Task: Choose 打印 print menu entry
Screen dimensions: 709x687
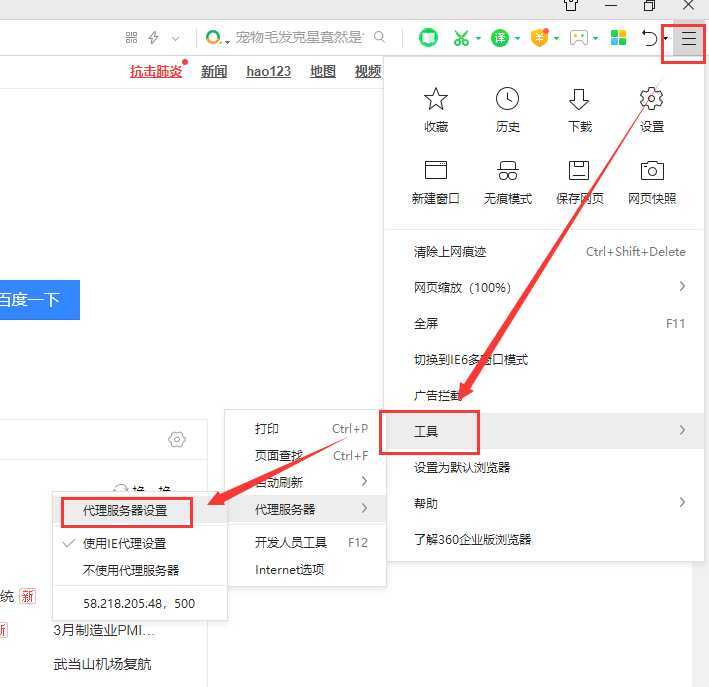Action: pyautogui.click(x=307, y=428)
